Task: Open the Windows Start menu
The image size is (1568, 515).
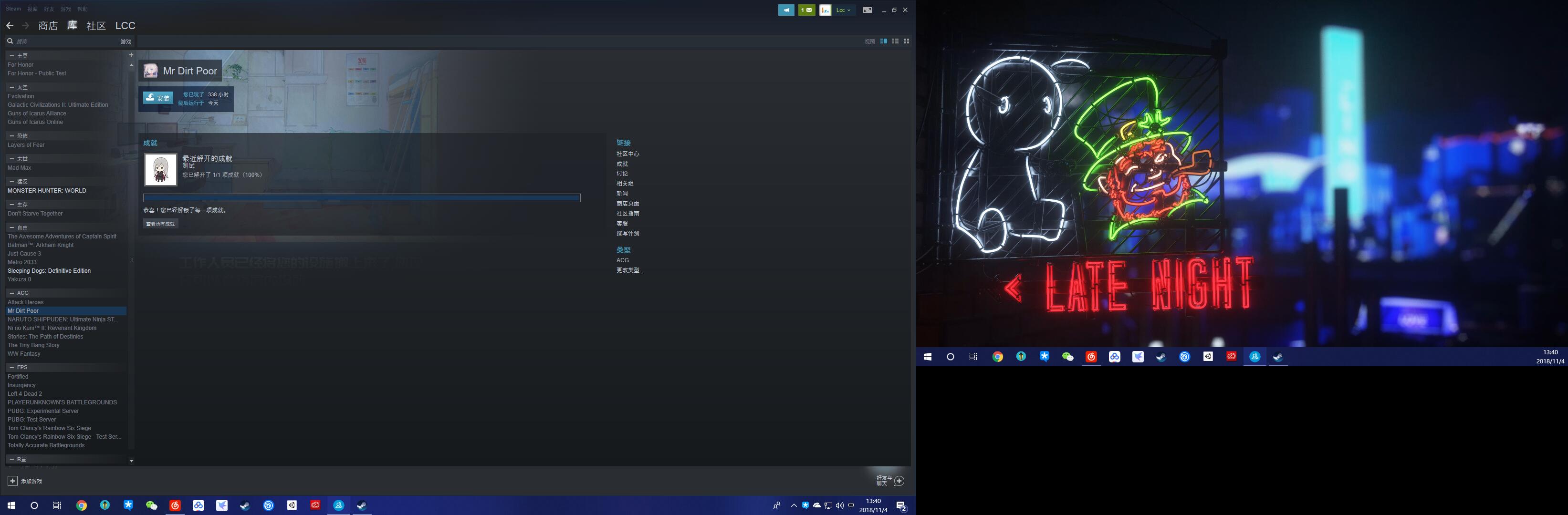Action: pos(11,505)
